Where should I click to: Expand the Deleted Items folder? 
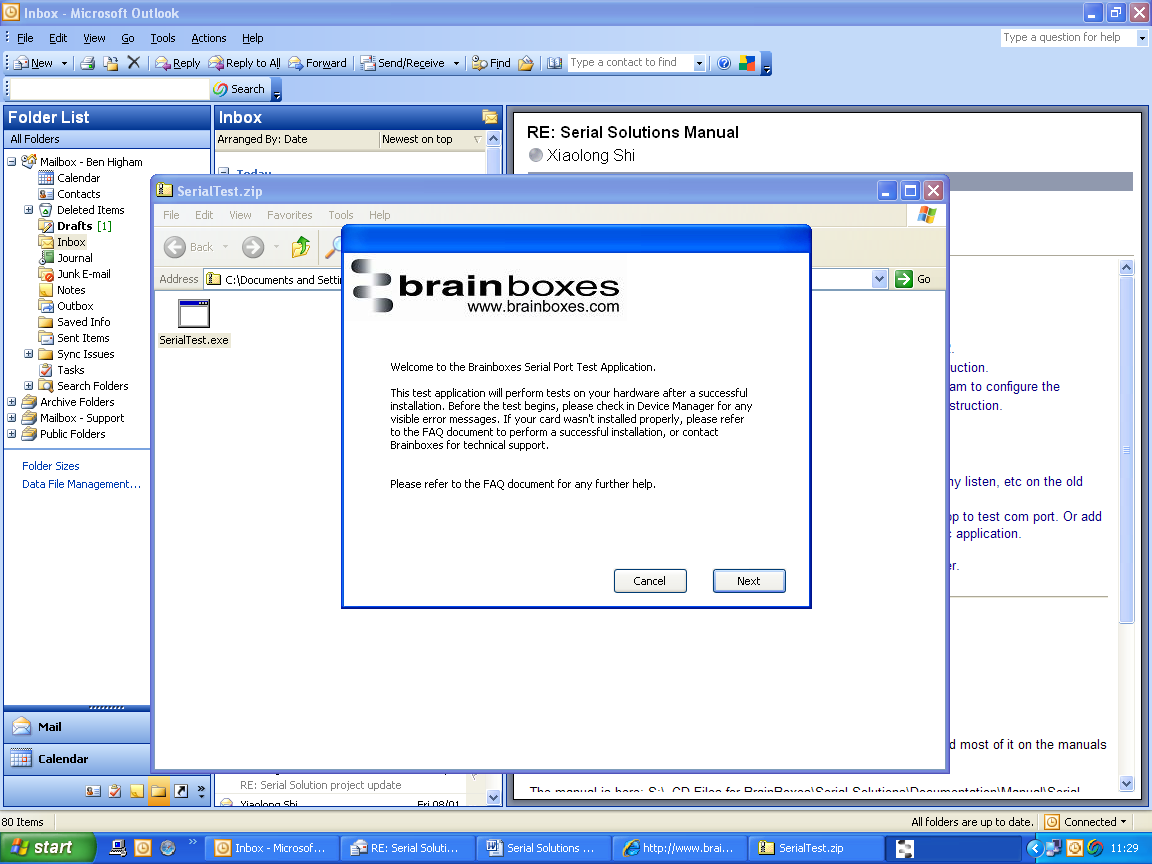28,209
